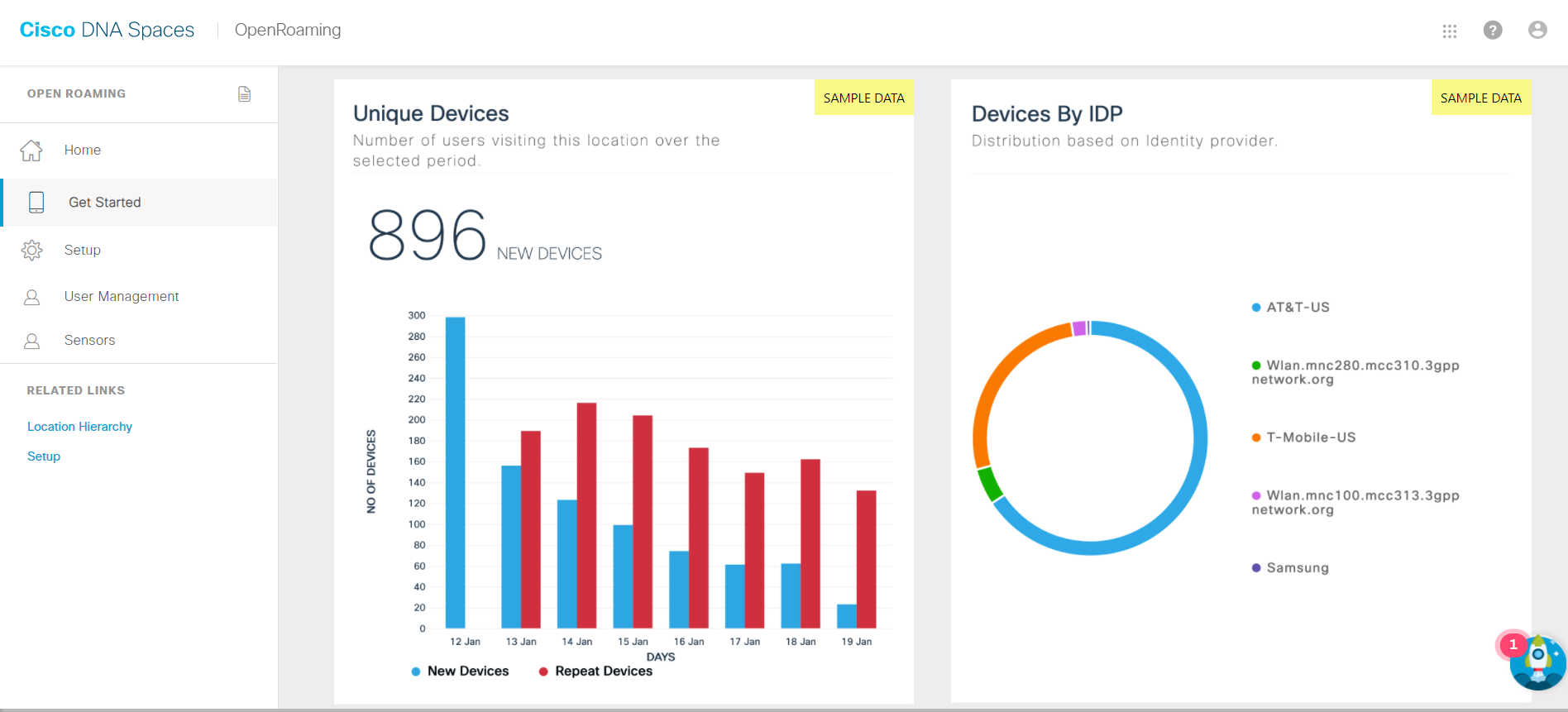
Task: Click the 300 y-axis value
Action: (x=417, y=316)
